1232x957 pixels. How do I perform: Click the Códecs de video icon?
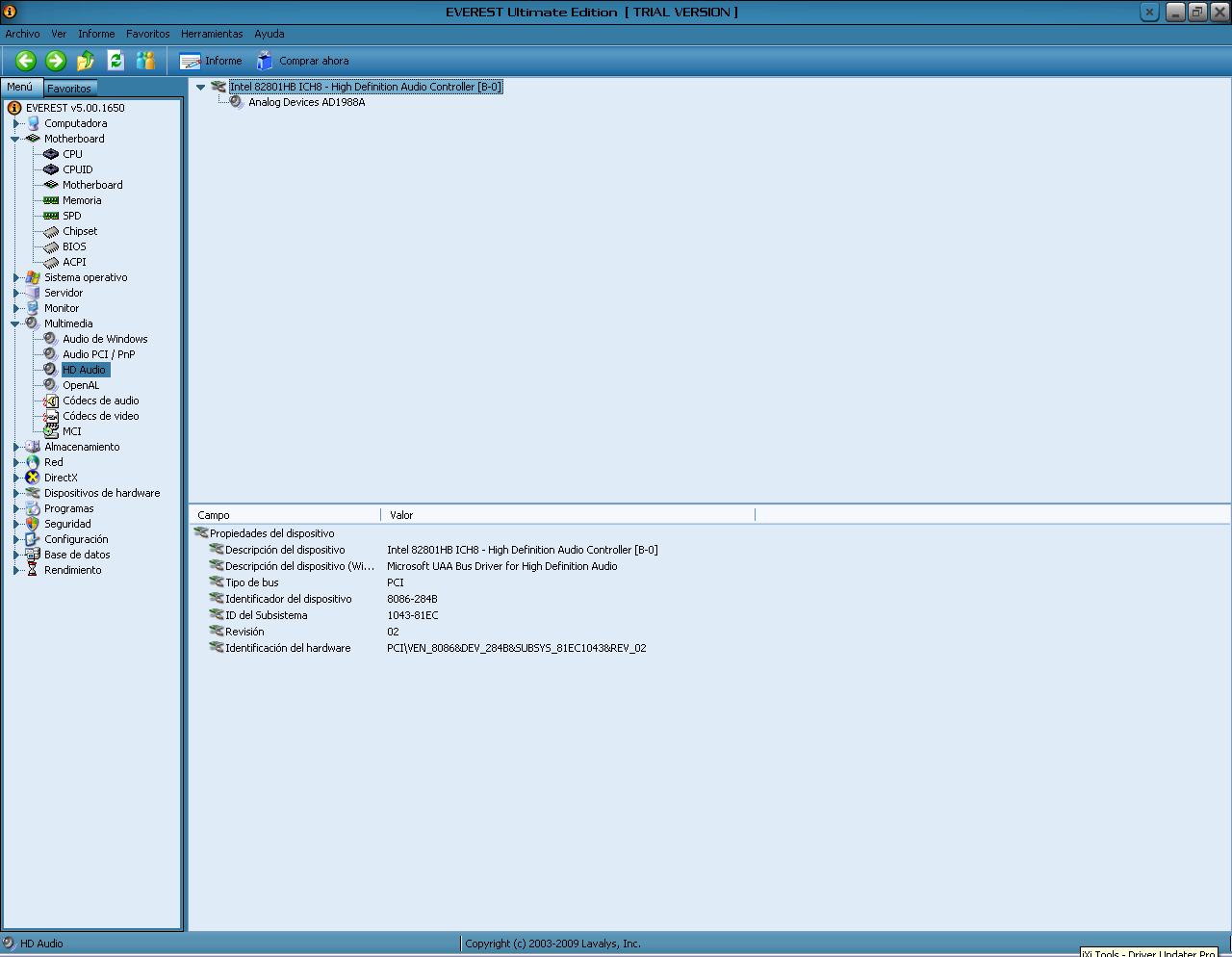pyautogui.click(x=51, y=416)
